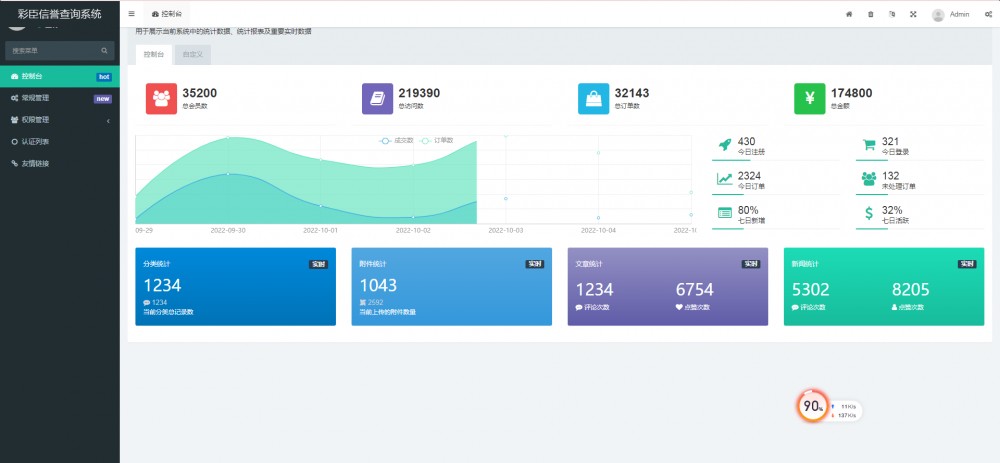Image resolution: width=1000 pixels, height=463 pixels.
Task: Open the Admin user dropdown
Action: pyautogui.click(x=951, y=14)
